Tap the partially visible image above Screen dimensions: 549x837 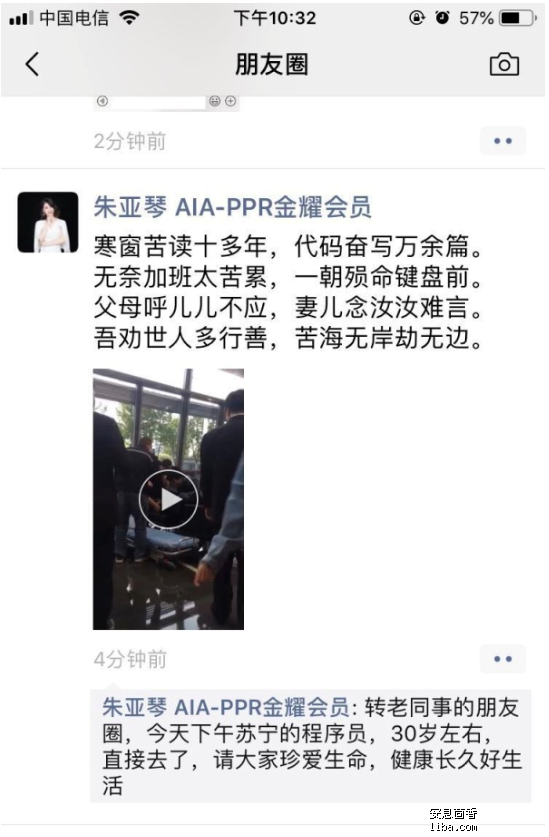[x=166, y=102]
